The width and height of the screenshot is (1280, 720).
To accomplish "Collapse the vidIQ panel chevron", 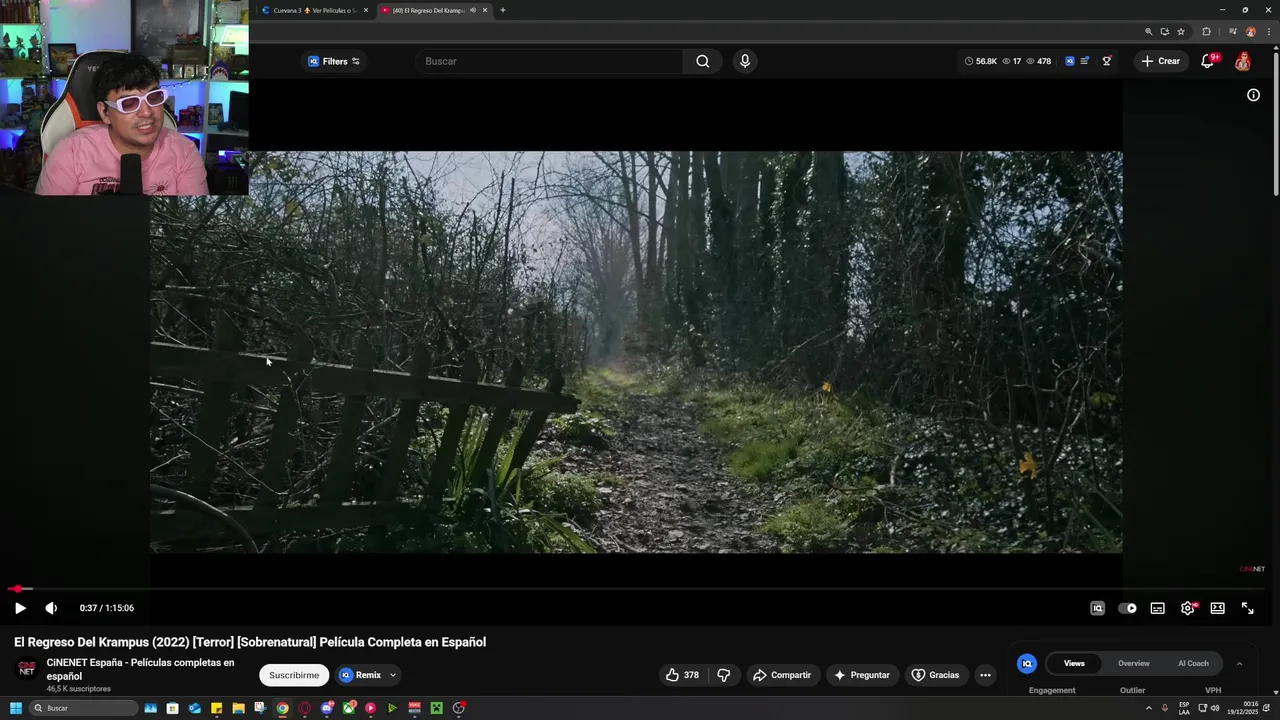I will click(x=1239, y=663).
